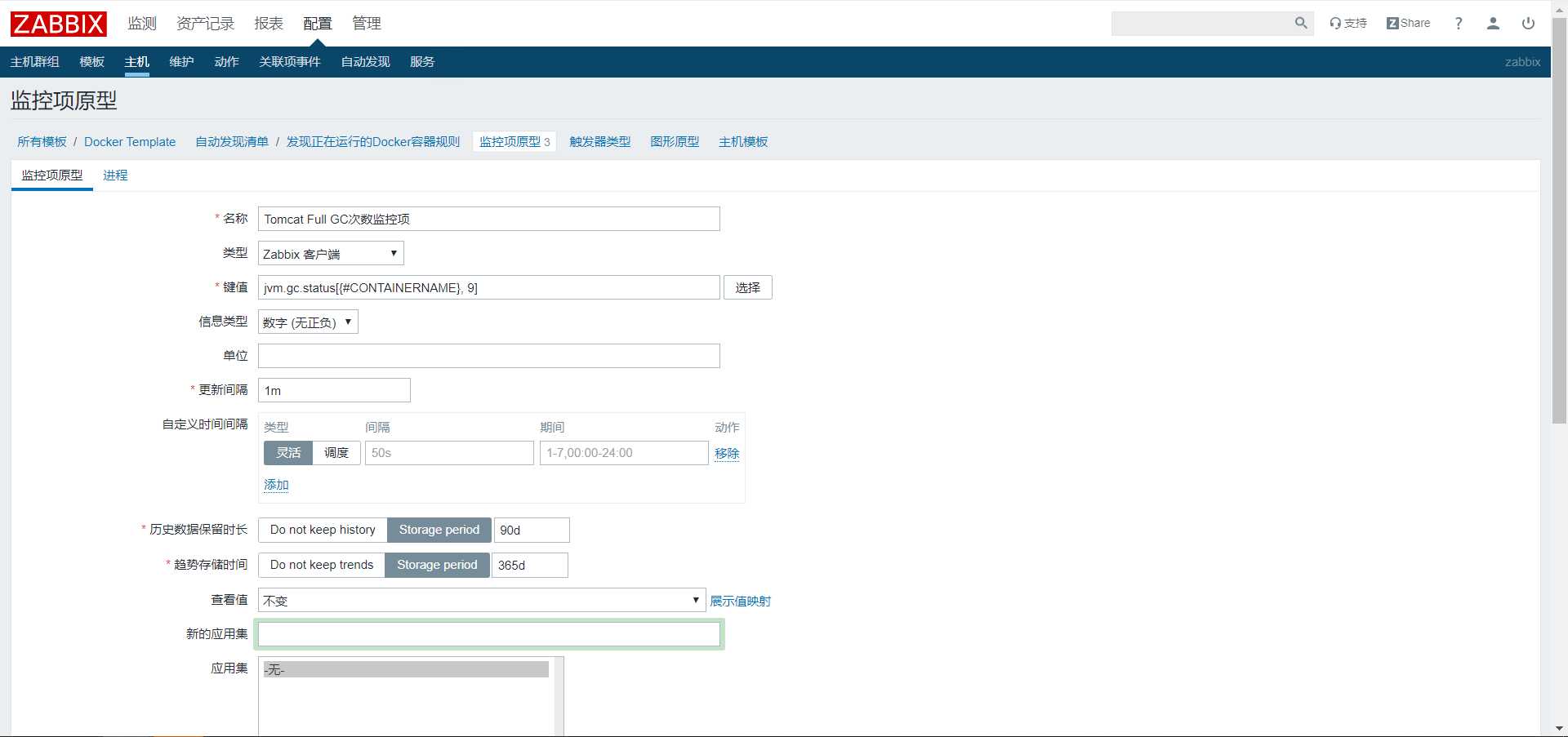Open the 查看值 dropdown
This screenshot has width=1568, height=737.
[482, 600]
